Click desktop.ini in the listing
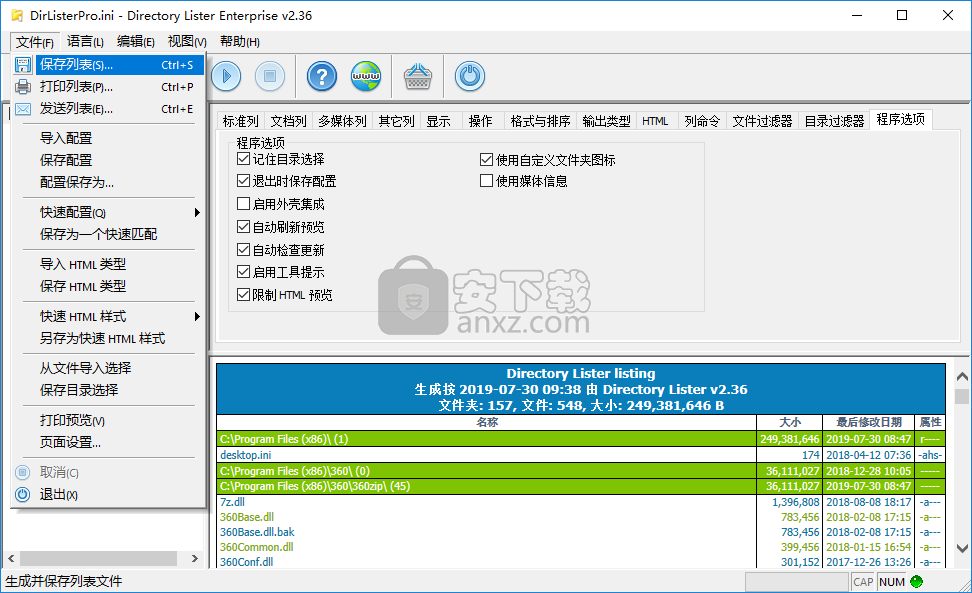The width and height of the screenshot is (972, 593). click(245, 455)
